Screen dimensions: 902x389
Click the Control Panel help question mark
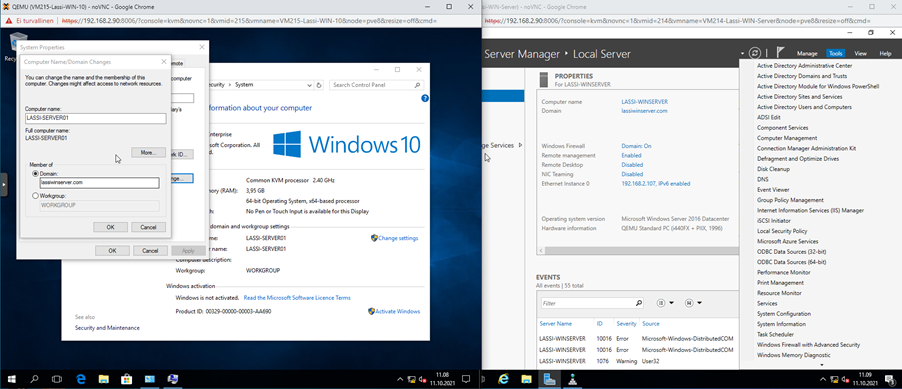pos(425,98)
